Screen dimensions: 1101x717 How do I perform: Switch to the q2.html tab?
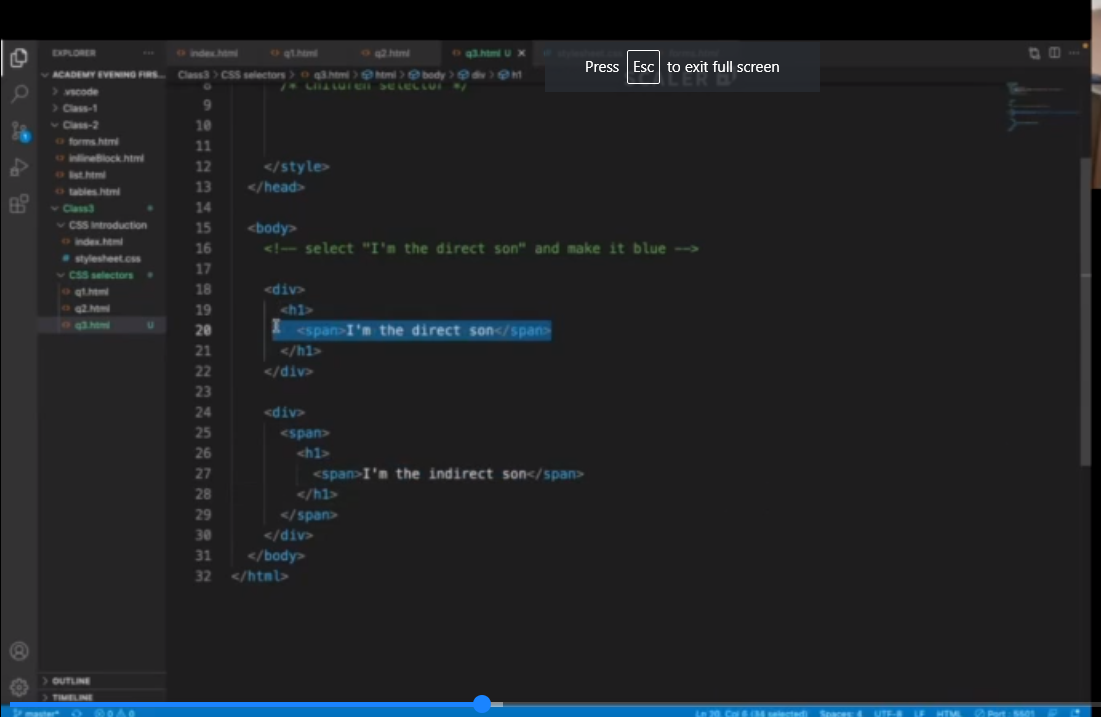(x=392, y=53)
